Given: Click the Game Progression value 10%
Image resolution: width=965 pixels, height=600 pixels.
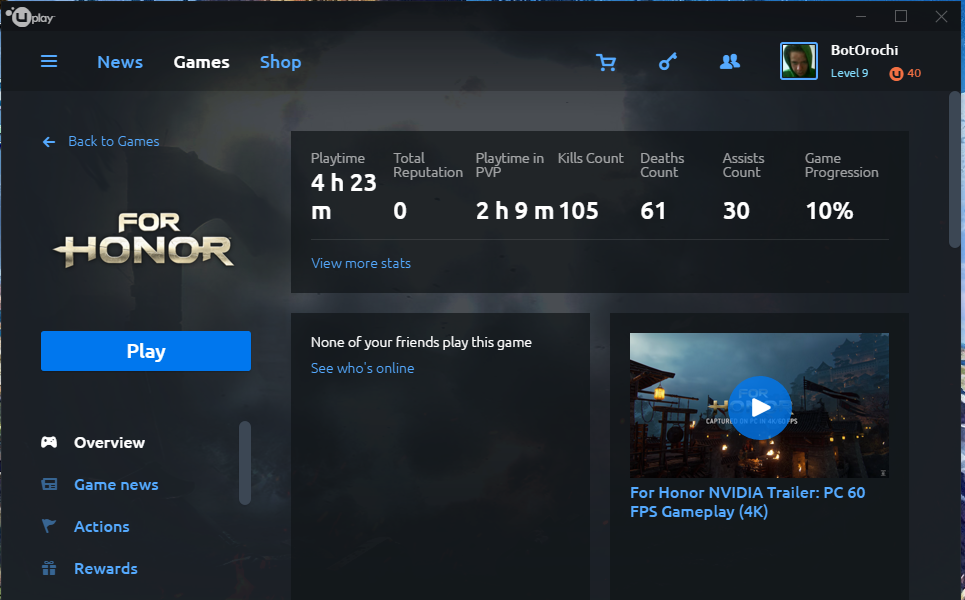Looking at the screenshot, I should (x=829, y=211).
